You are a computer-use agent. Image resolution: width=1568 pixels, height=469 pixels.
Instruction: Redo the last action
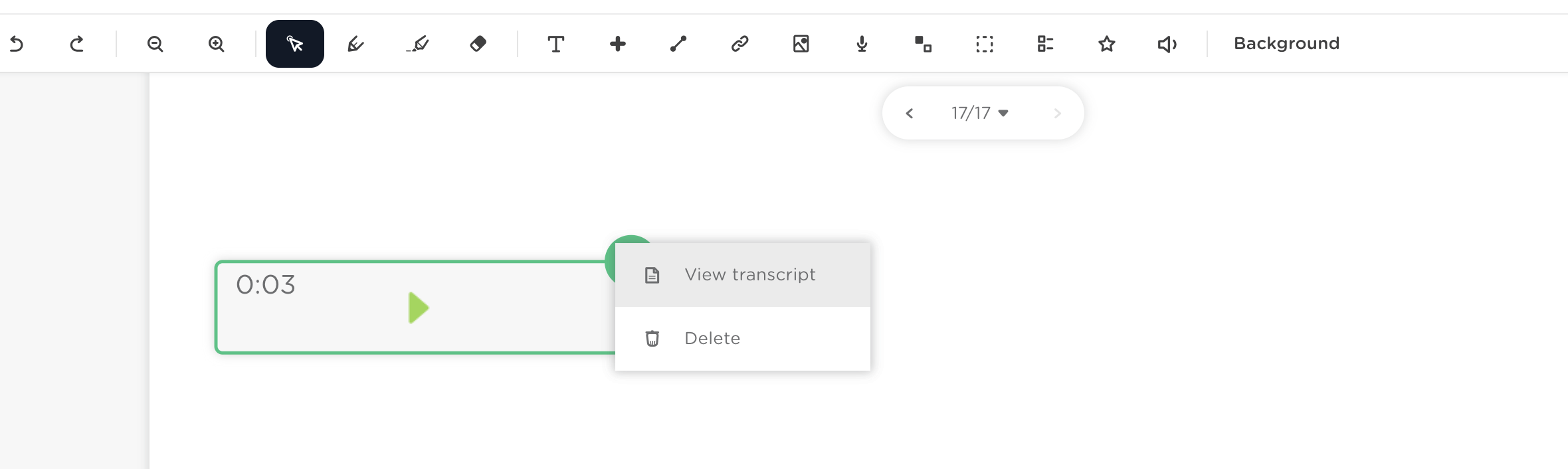pyautogui.click(x=77, y=44)
